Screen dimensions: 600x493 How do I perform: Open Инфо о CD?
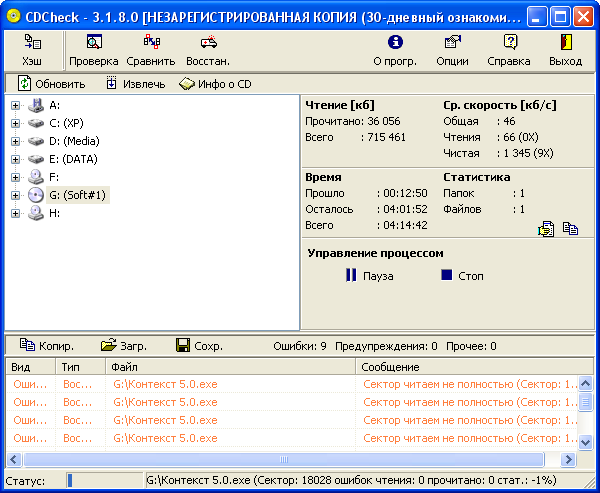[215, 84]
